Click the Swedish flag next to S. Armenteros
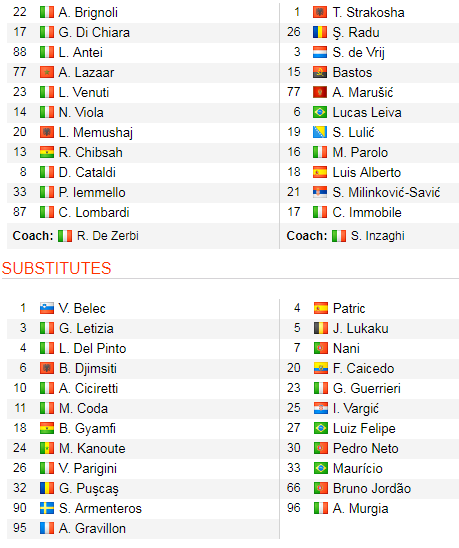Screen dimensions: 459x548 [47, 508]
